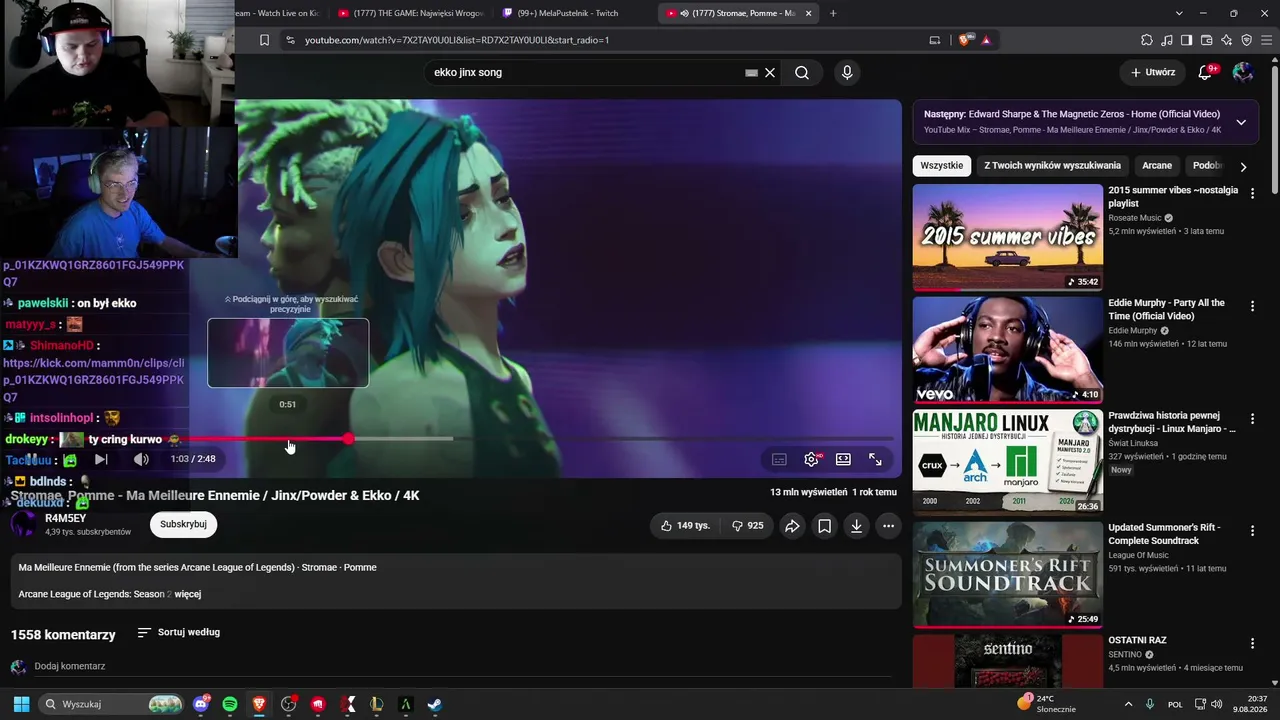Open options for Summoner's Rift soundtrack video

click(x=1252, y=531)
